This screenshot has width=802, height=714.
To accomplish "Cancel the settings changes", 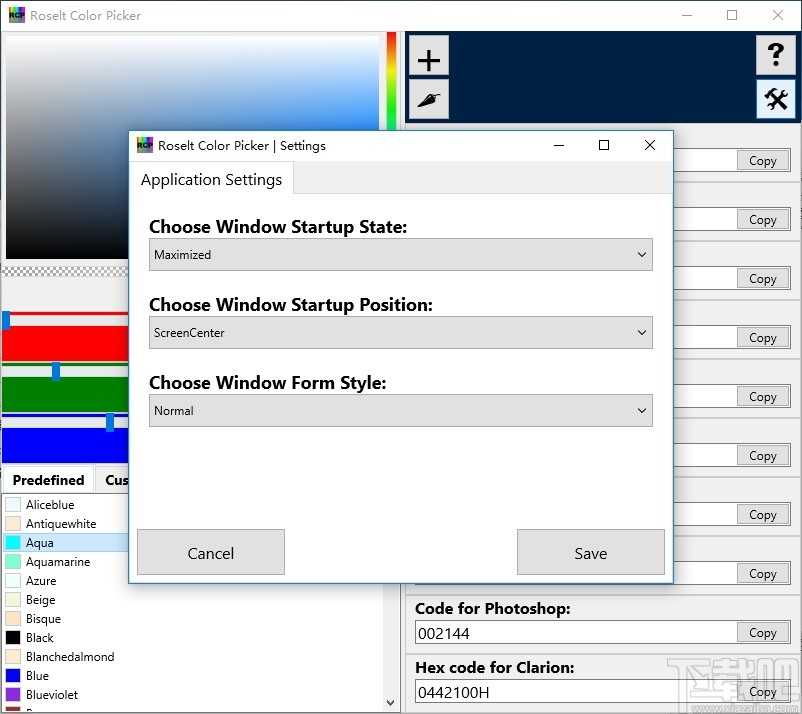I will coord(210,552).
